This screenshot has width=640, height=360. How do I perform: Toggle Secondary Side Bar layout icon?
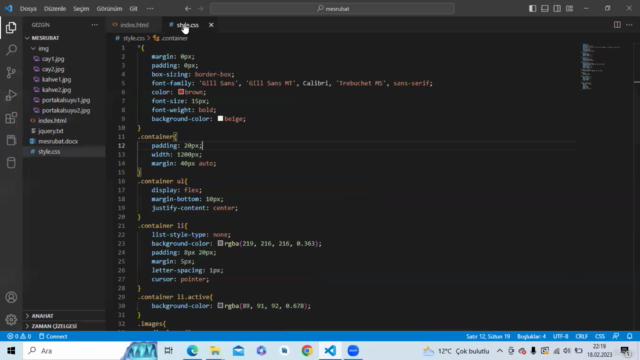click(x=557, y=9)
